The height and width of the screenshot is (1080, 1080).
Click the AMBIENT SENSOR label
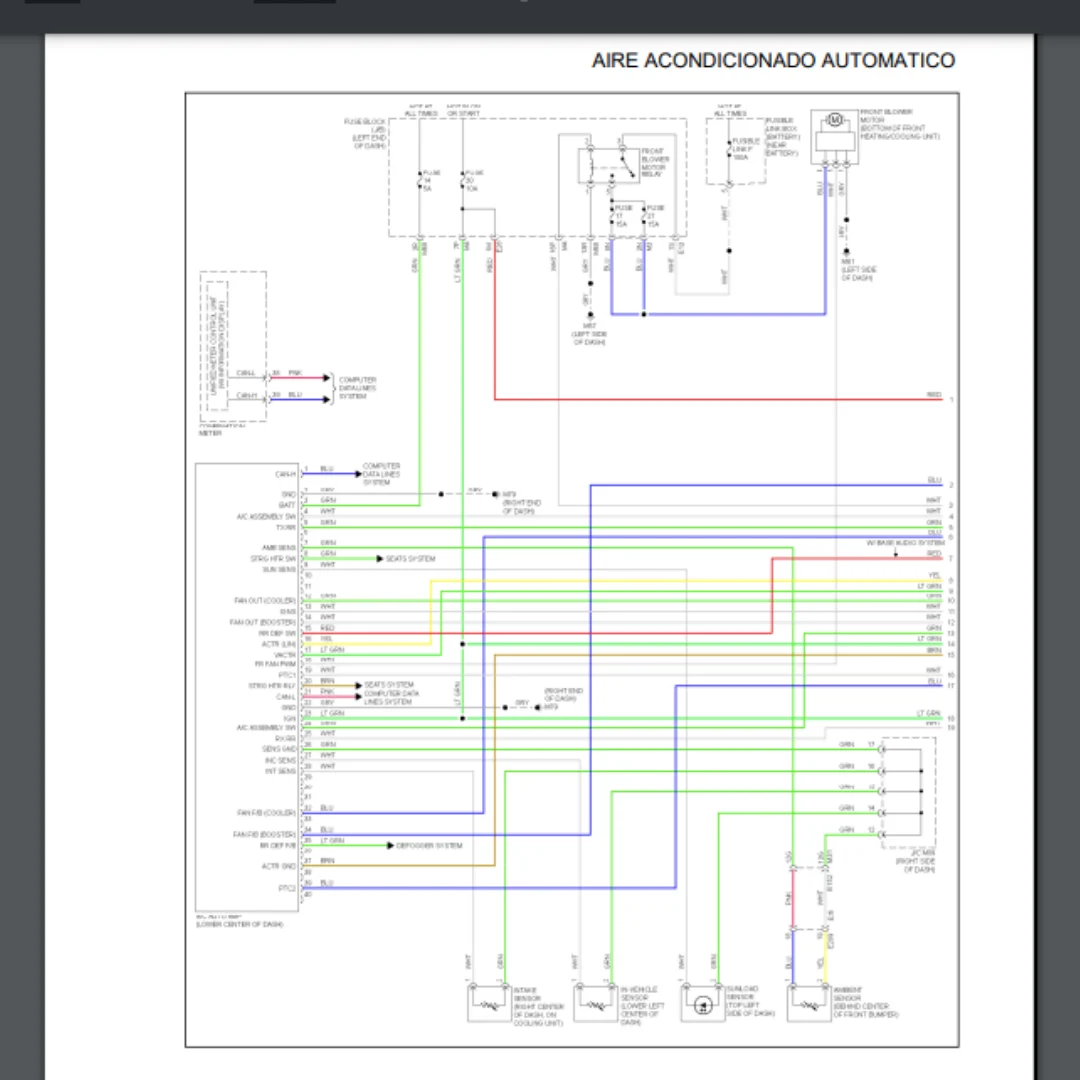tap(866, 1002)
